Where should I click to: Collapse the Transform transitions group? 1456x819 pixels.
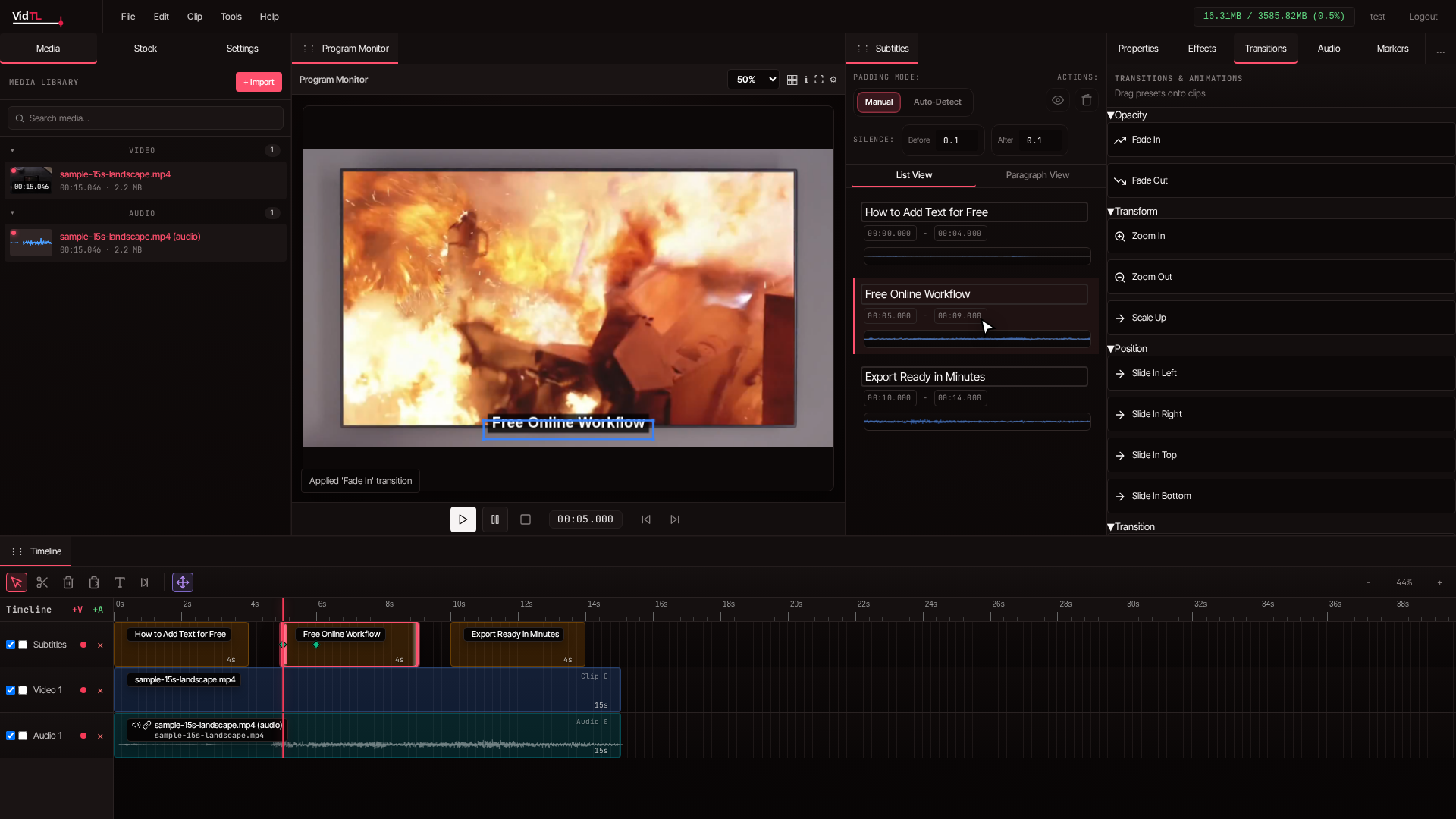pyautogui.click(x=1132, y=212)
